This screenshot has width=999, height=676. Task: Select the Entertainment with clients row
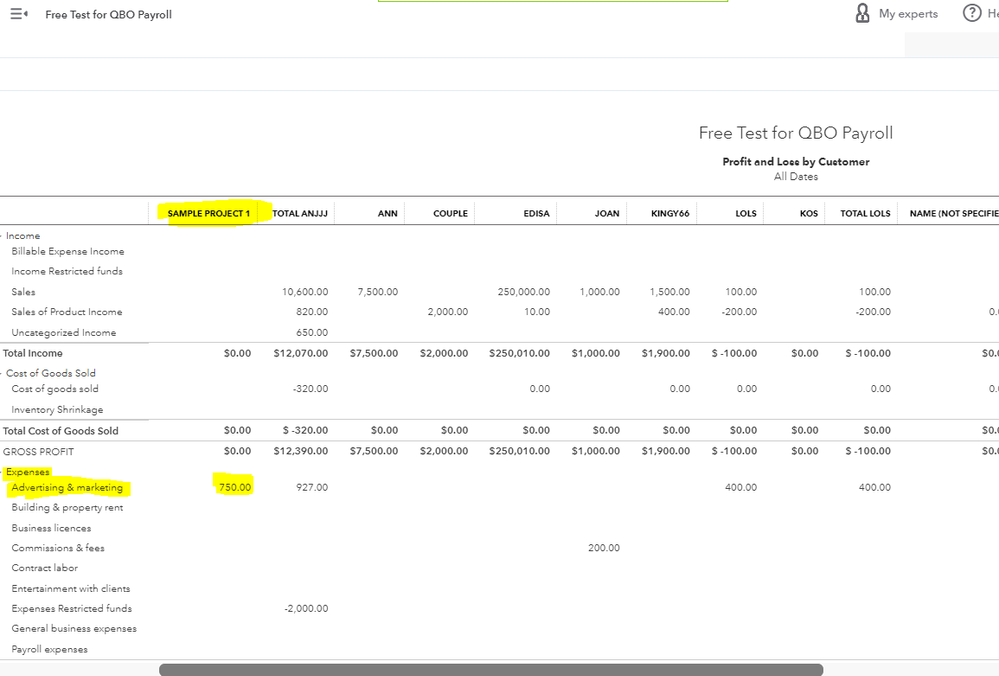click(x=71, y=589)
